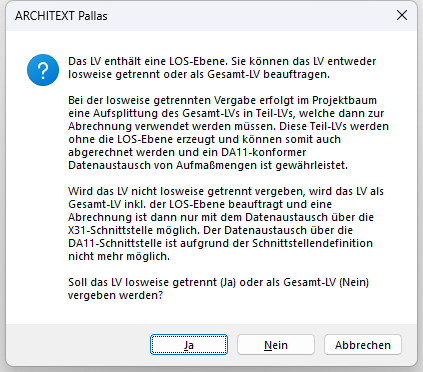Click the question 'Soll das LV losweise getrennt'
Image resolution: width=423 pixels, height=372 pixels.
pos(218,289)
